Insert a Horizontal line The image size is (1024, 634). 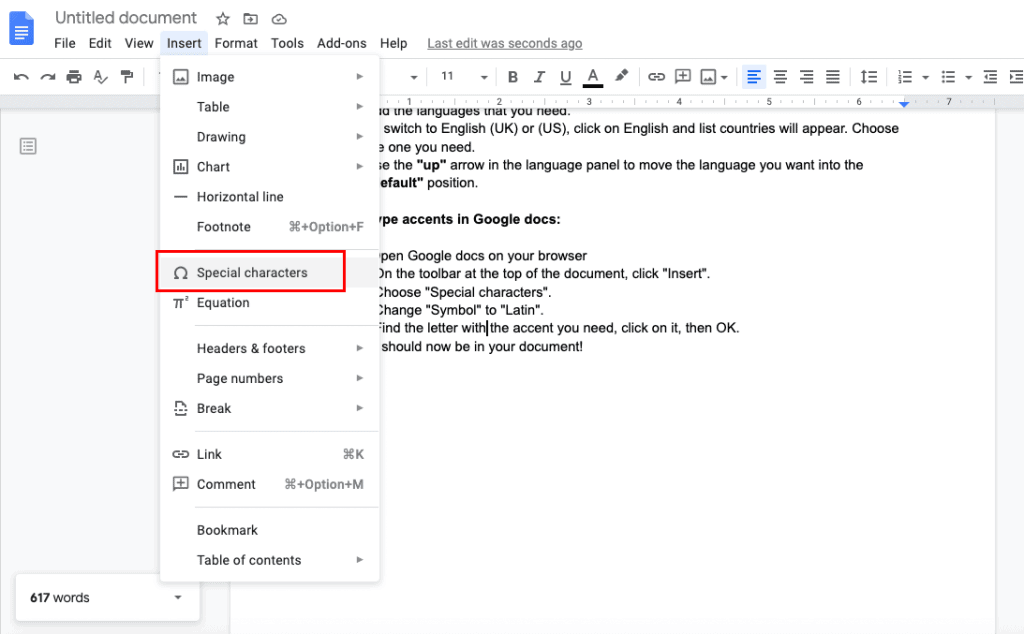click(270, 197)
